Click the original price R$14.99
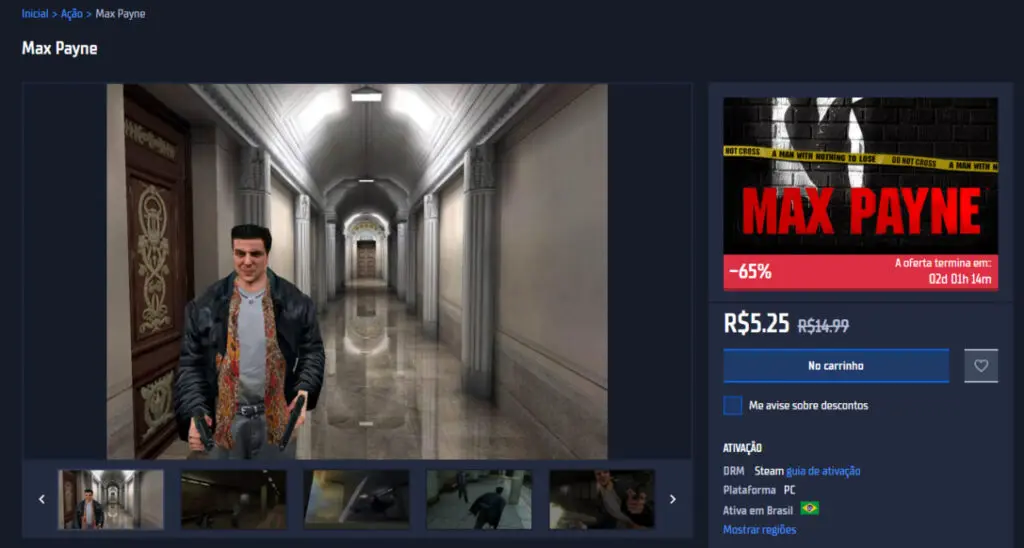1024x548 pixels. tap(824, 325)
